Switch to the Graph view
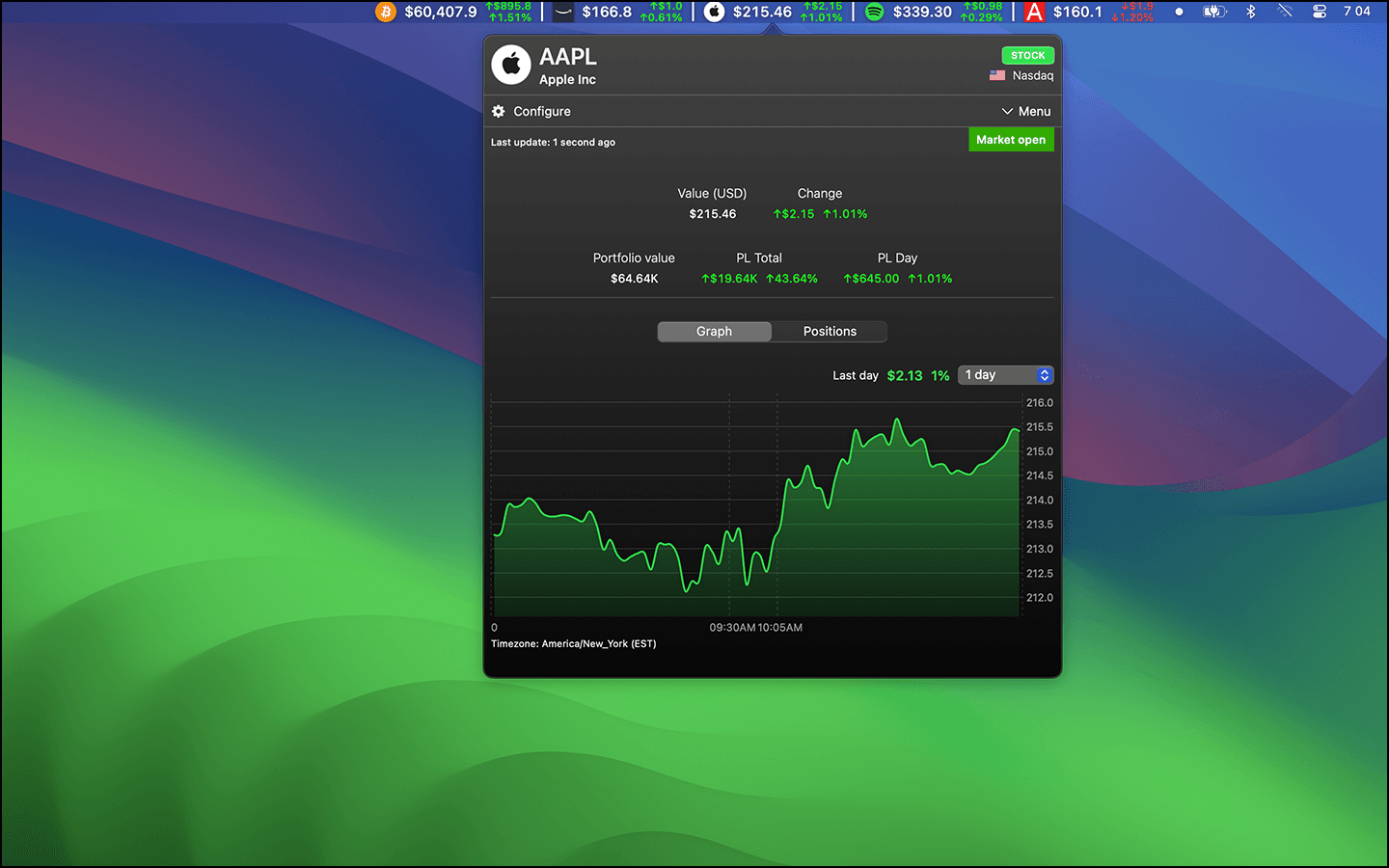Image resolution: width=1389 pixels, height=868 pixels. [714, 332]
